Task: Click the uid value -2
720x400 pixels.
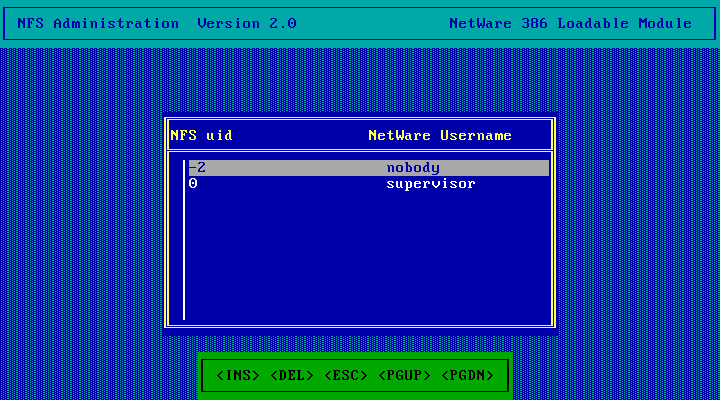Action: 197,168
